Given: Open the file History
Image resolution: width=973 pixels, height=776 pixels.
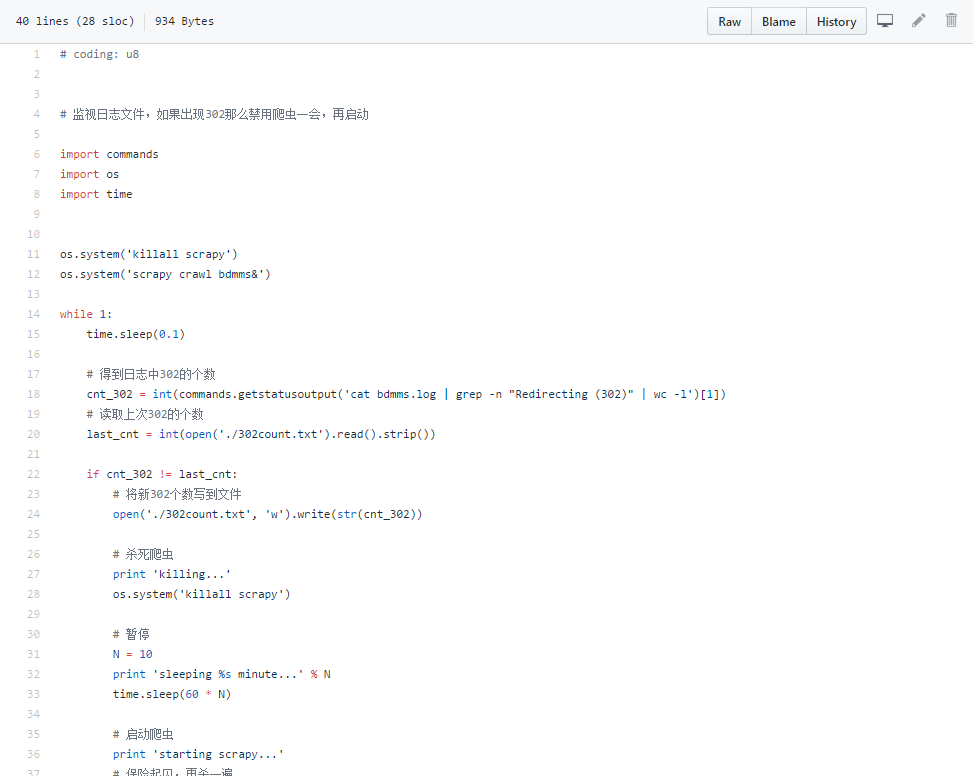Looking at the screenshot, I should [836, 22].
